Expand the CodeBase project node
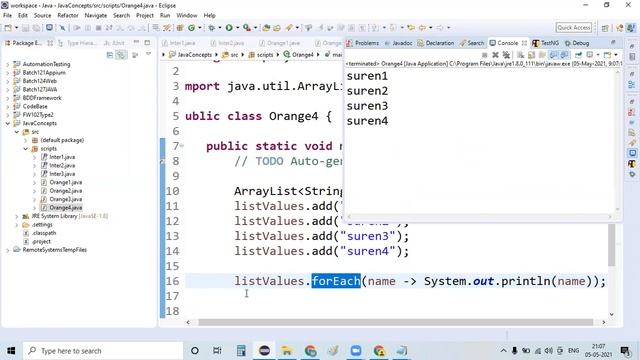 click(8, 106)
